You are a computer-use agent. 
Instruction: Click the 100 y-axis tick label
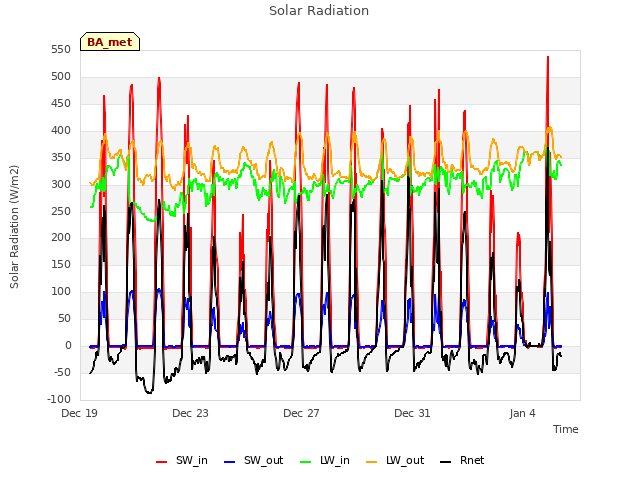[x=61, y=292]
